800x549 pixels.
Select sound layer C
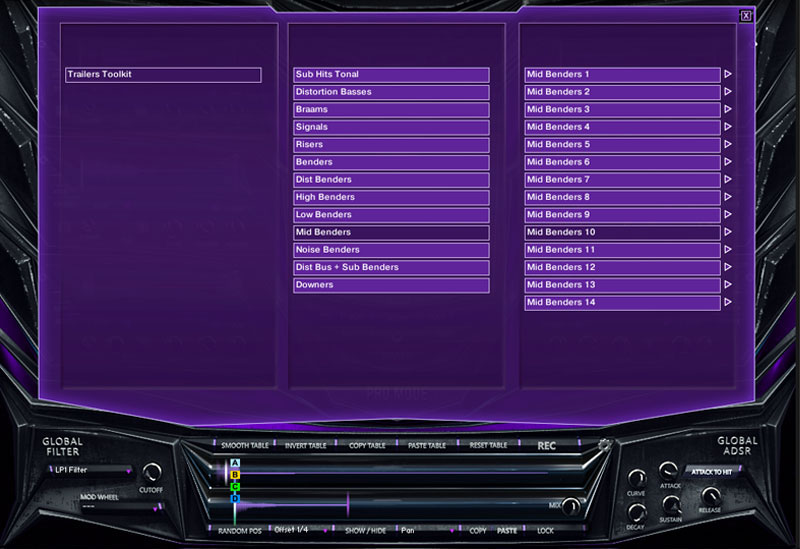click(235, 487)
